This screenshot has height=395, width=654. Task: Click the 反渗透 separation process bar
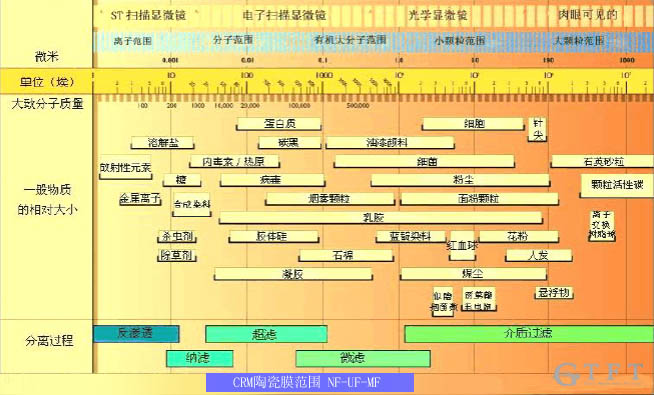(136, 334)
